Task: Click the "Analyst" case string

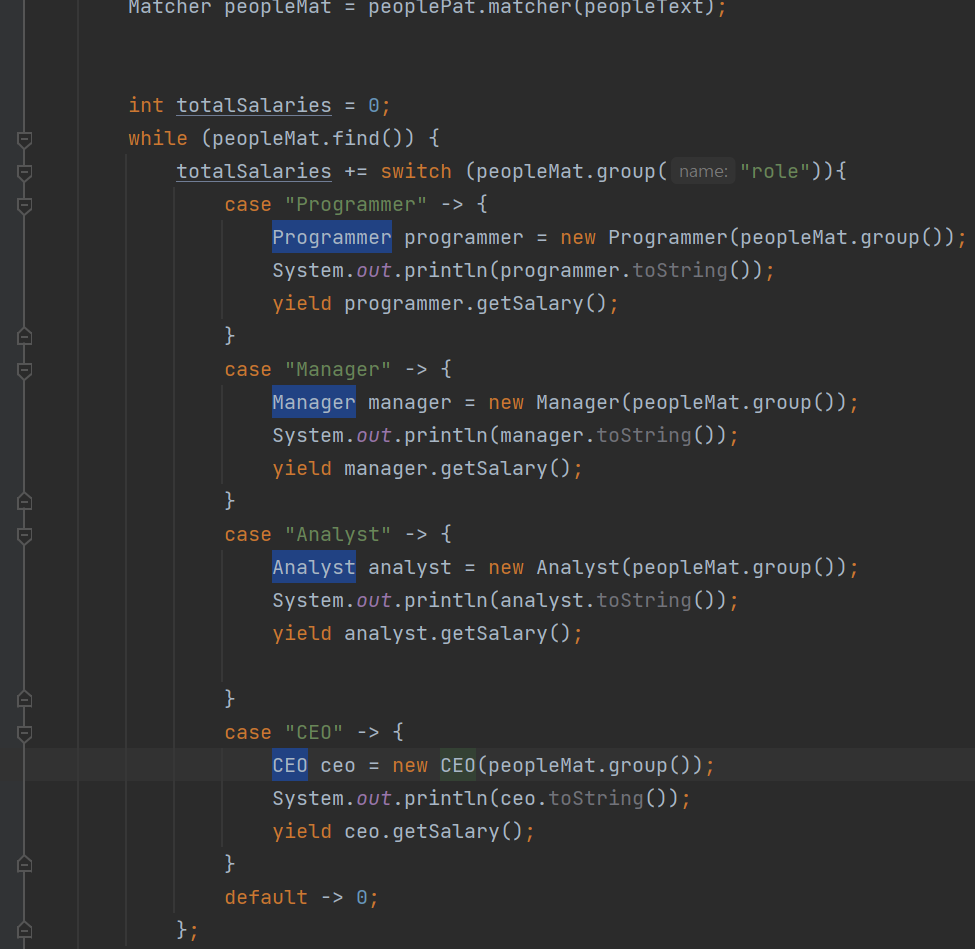Action: point(338,534)
